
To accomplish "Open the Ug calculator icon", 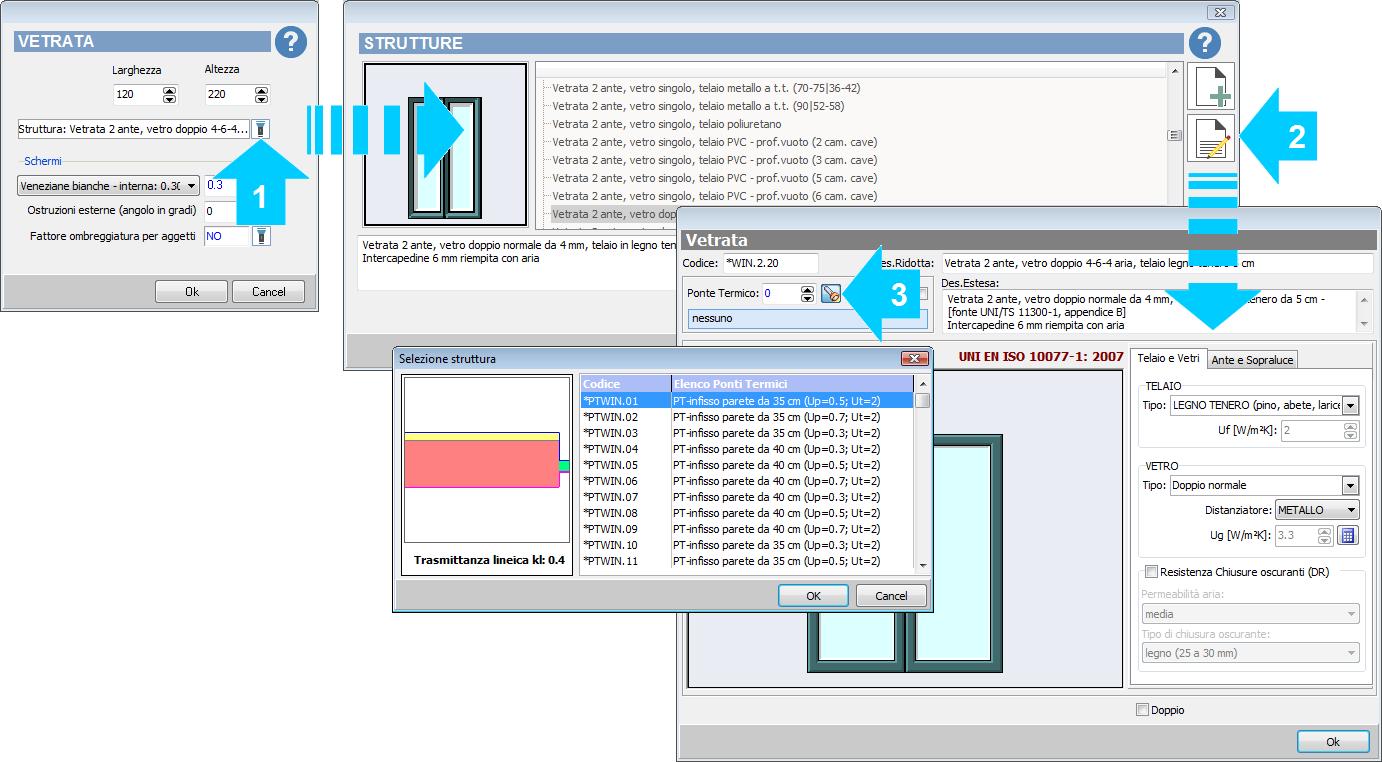I will (x=1348, y=535).
